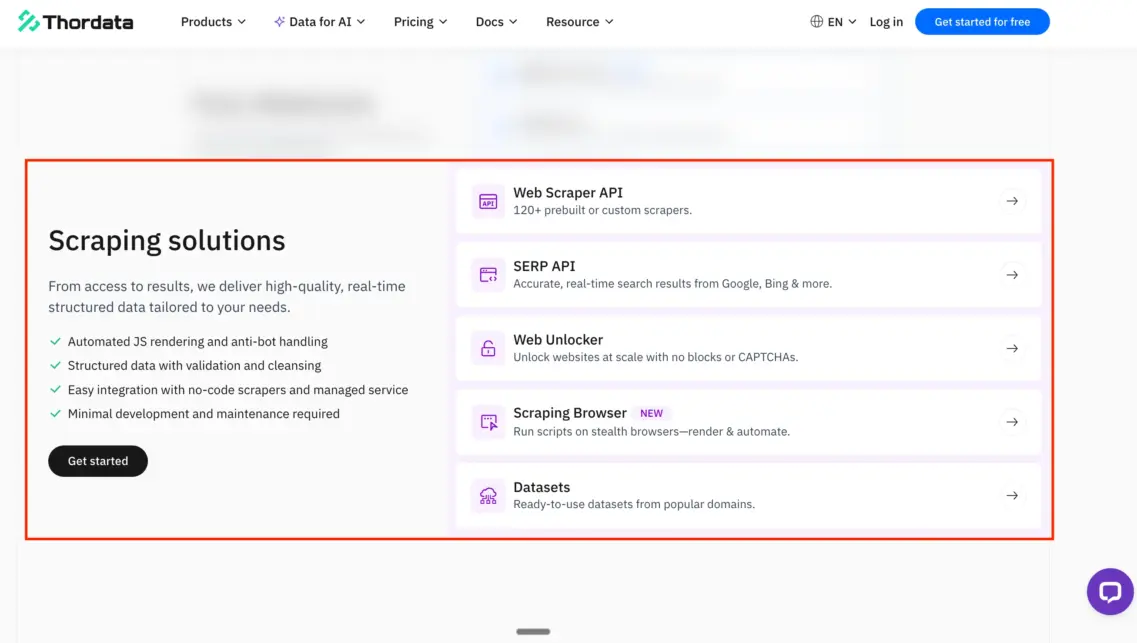Click the arrow on SERP API card
1137x643 pixels.
pyautogui.click(x=1012, y=275)
